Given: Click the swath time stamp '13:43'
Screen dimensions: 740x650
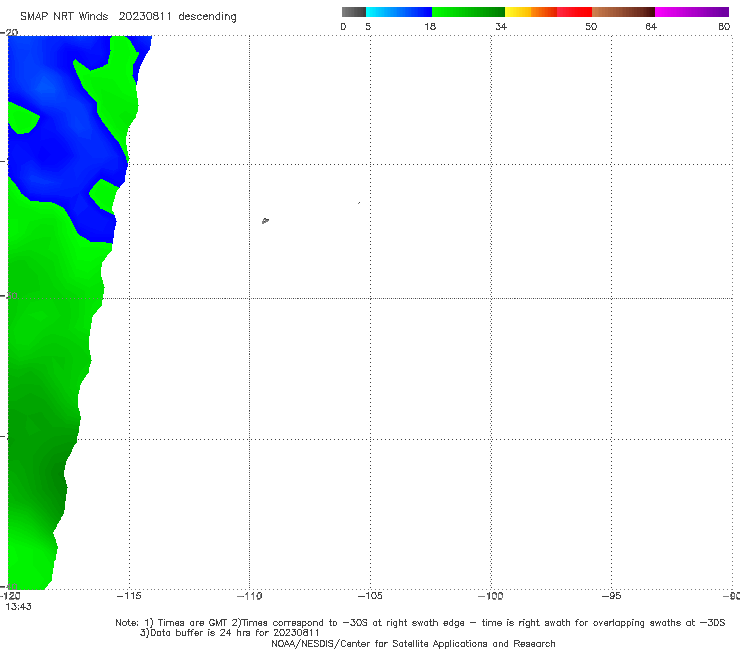Looking at the screenshot, I should pos(18,607).
